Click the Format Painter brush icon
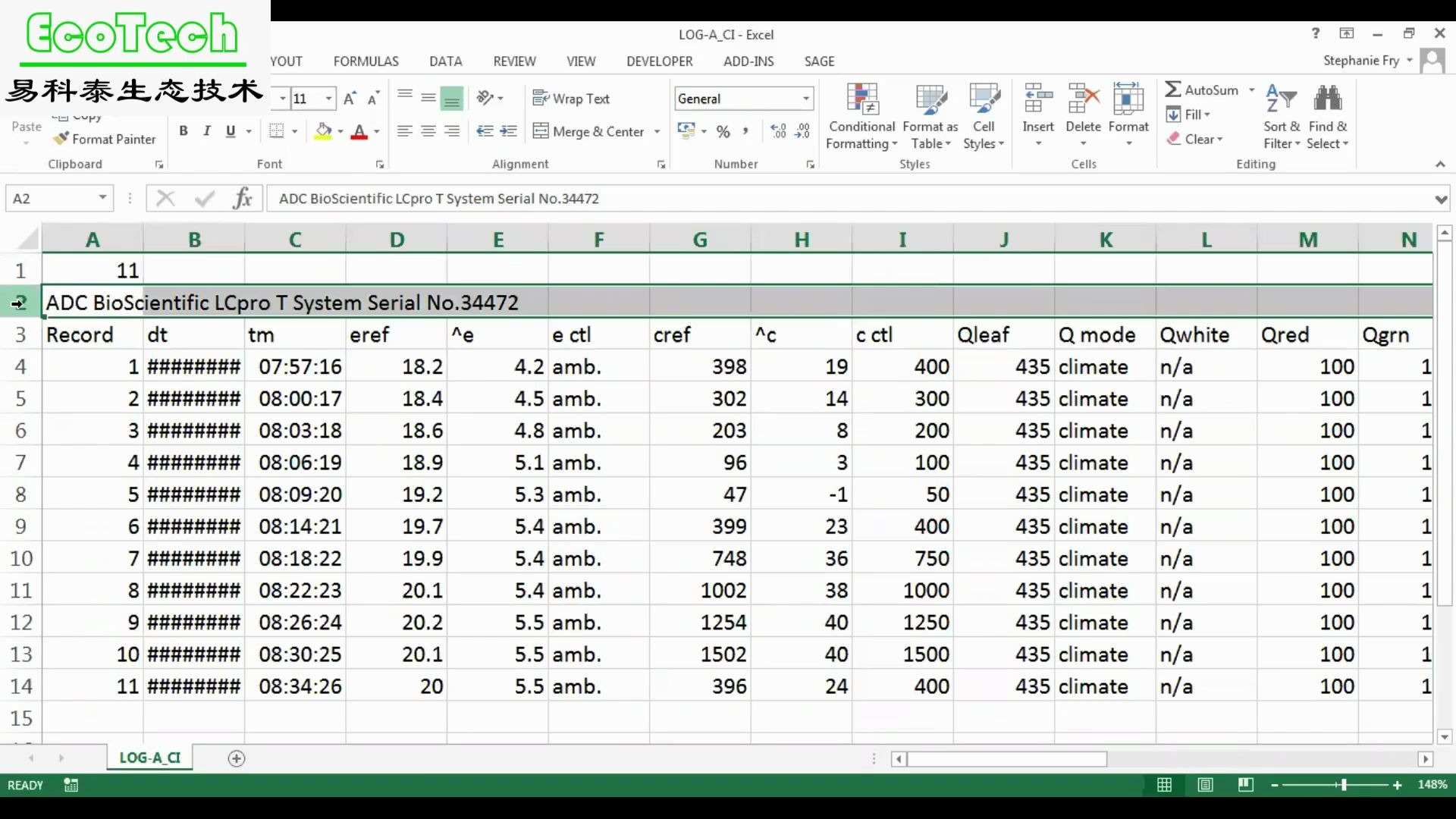This screenshot has height=819, width=1456. click(x=61, y=139)
